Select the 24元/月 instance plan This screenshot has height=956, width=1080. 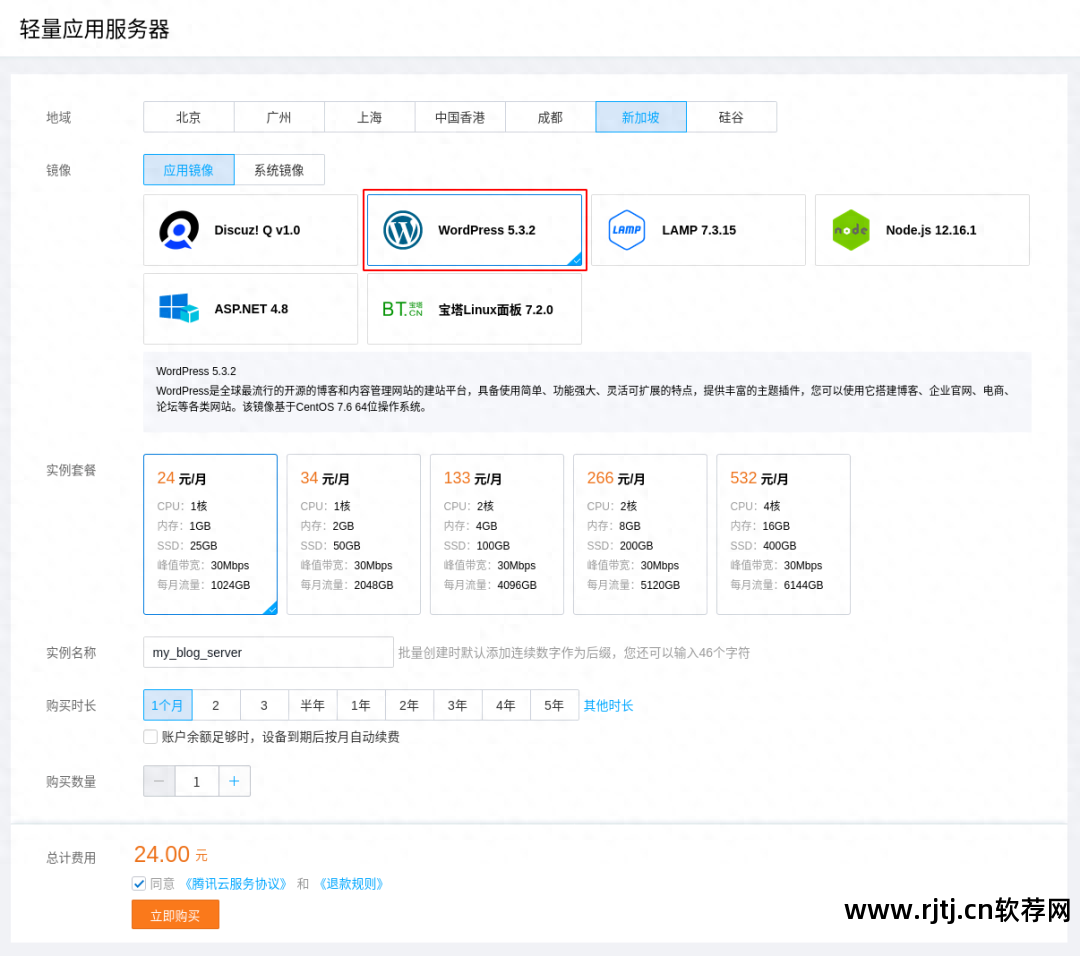[210, 534]
